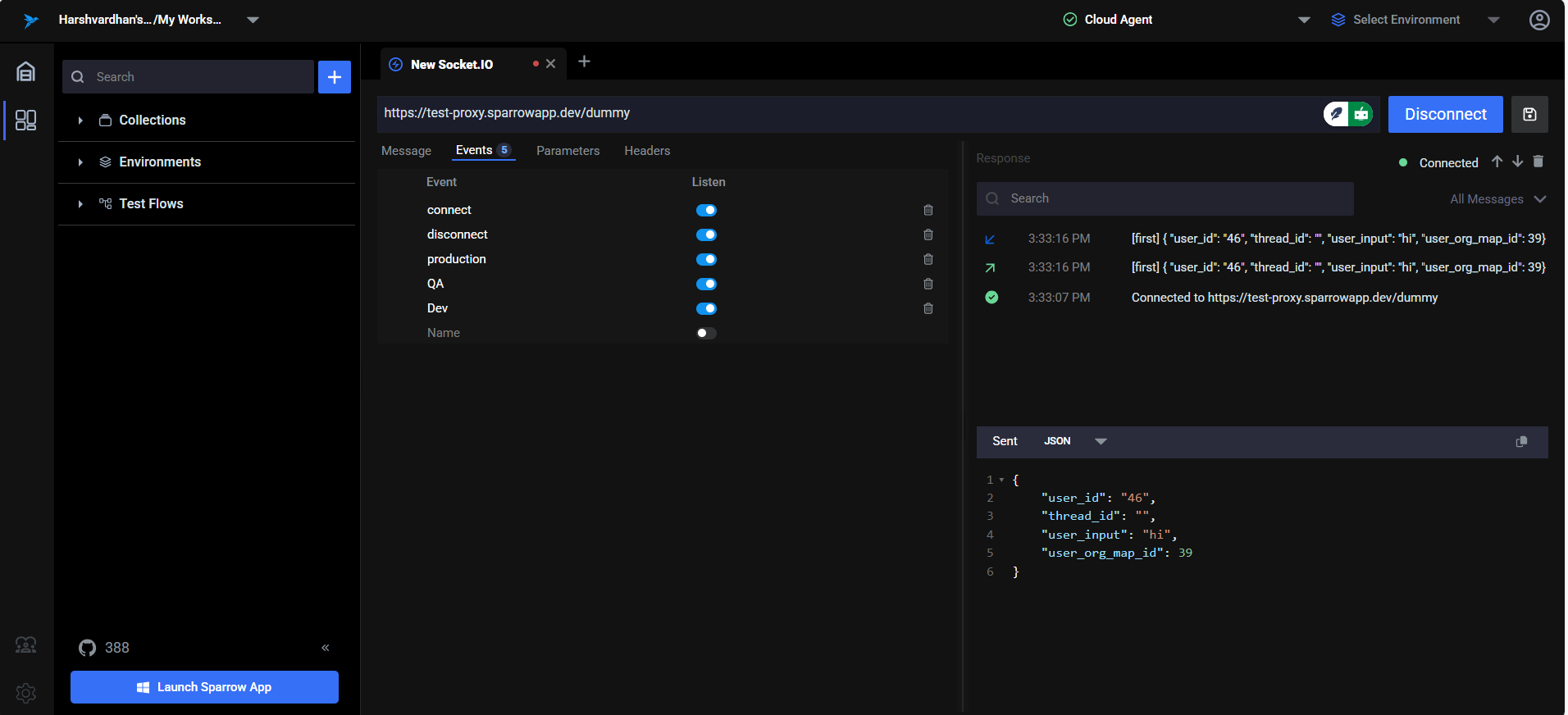The image size is (1568, 715).
Task: Toggle listen for QA event
Action: [706, 284]
